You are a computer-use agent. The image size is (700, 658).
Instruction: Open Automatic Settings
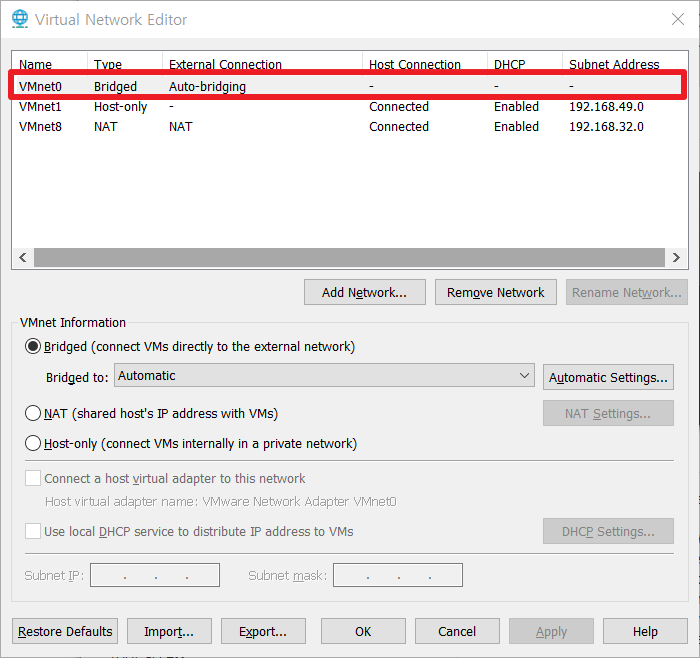point(608,378)
